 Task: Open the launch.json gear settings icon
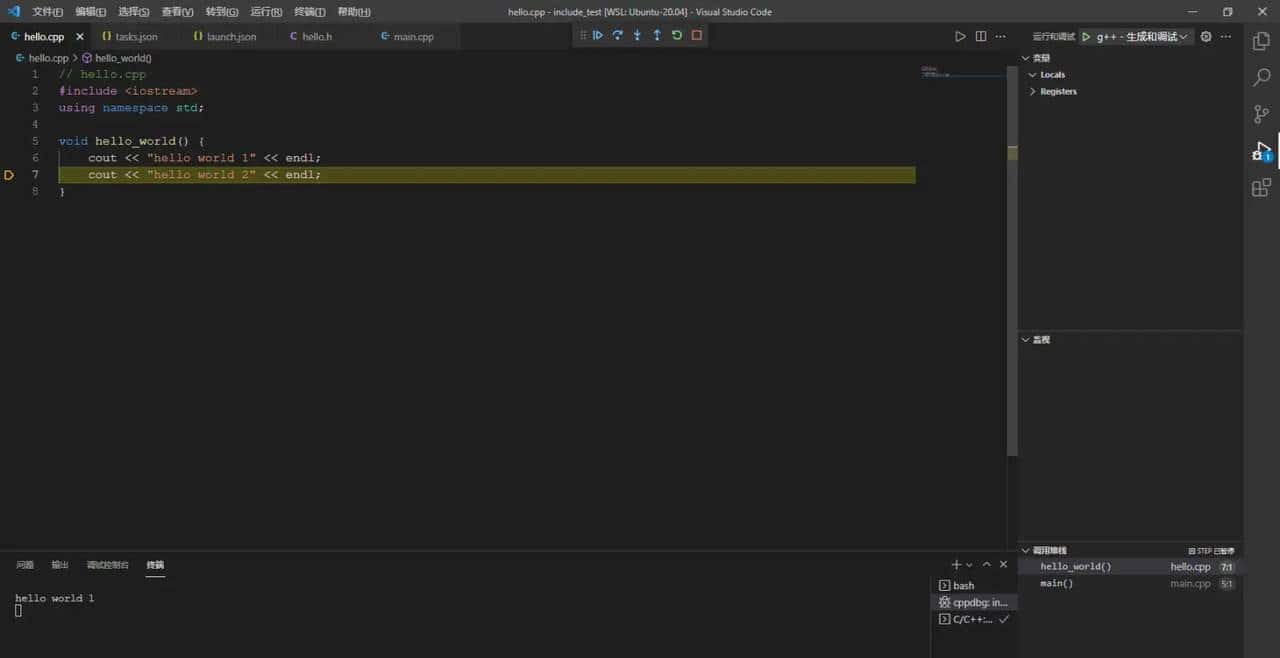pos(1206,36)
